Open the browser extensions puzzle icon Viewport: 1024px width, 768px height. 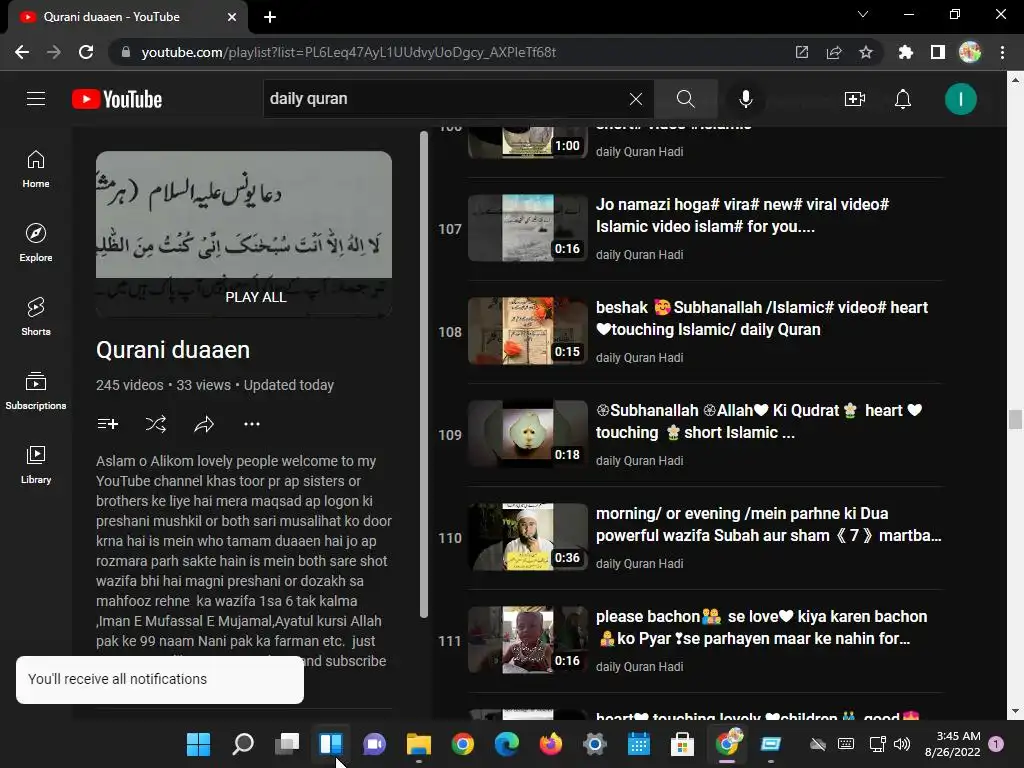[x=906, y=52]
